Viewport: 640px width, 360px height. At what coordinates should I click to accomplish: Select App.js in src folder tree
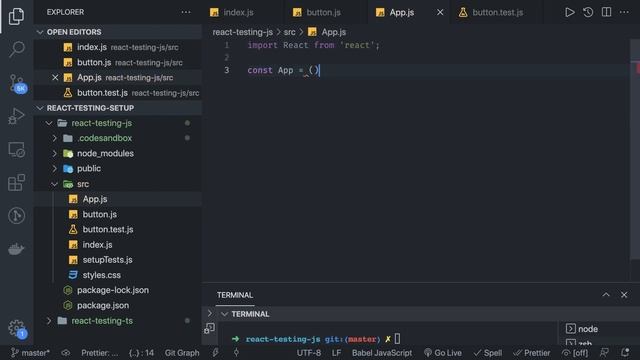click(118, 199)
